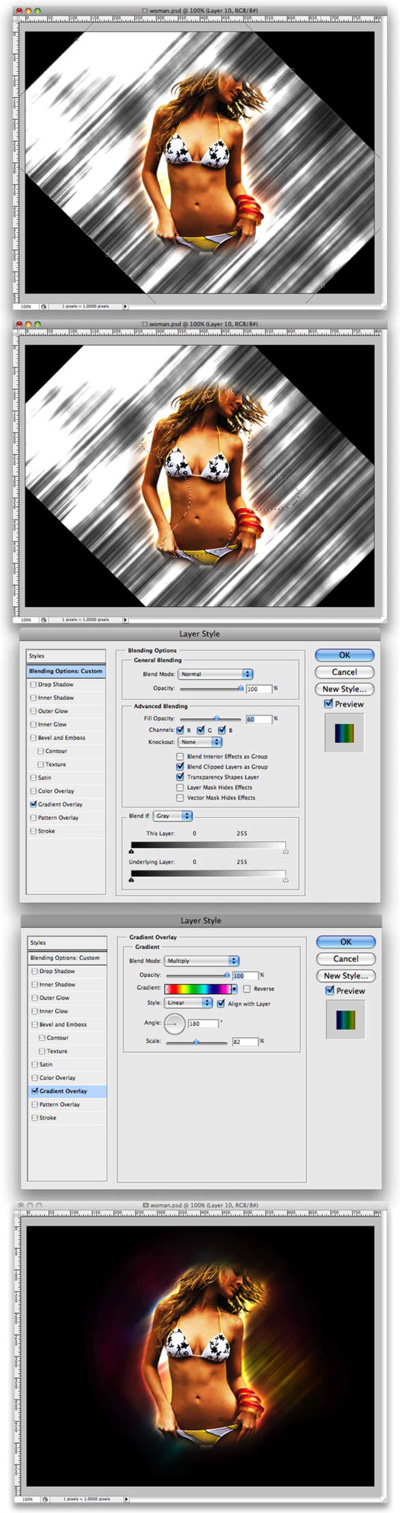Image resolution: width=400 pixels, height=1513 pixels.
Task: Click the Angle value field showing 180
Action: [x=203, y=1024]
